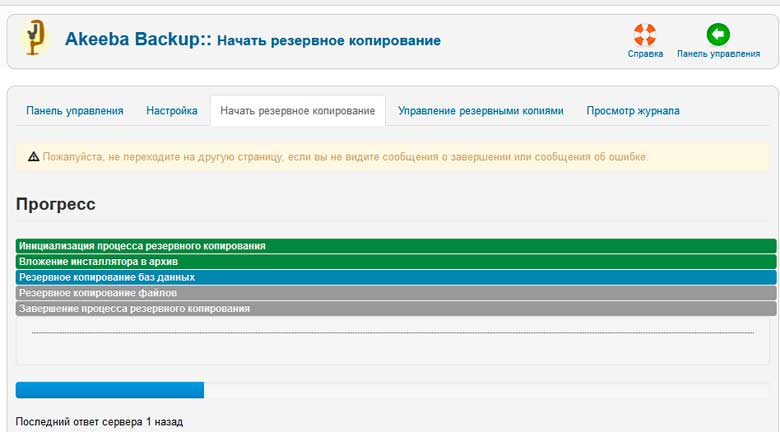This screenshot has width=780, height=432.
Task: Click the Справка link label
Action: 645,54
